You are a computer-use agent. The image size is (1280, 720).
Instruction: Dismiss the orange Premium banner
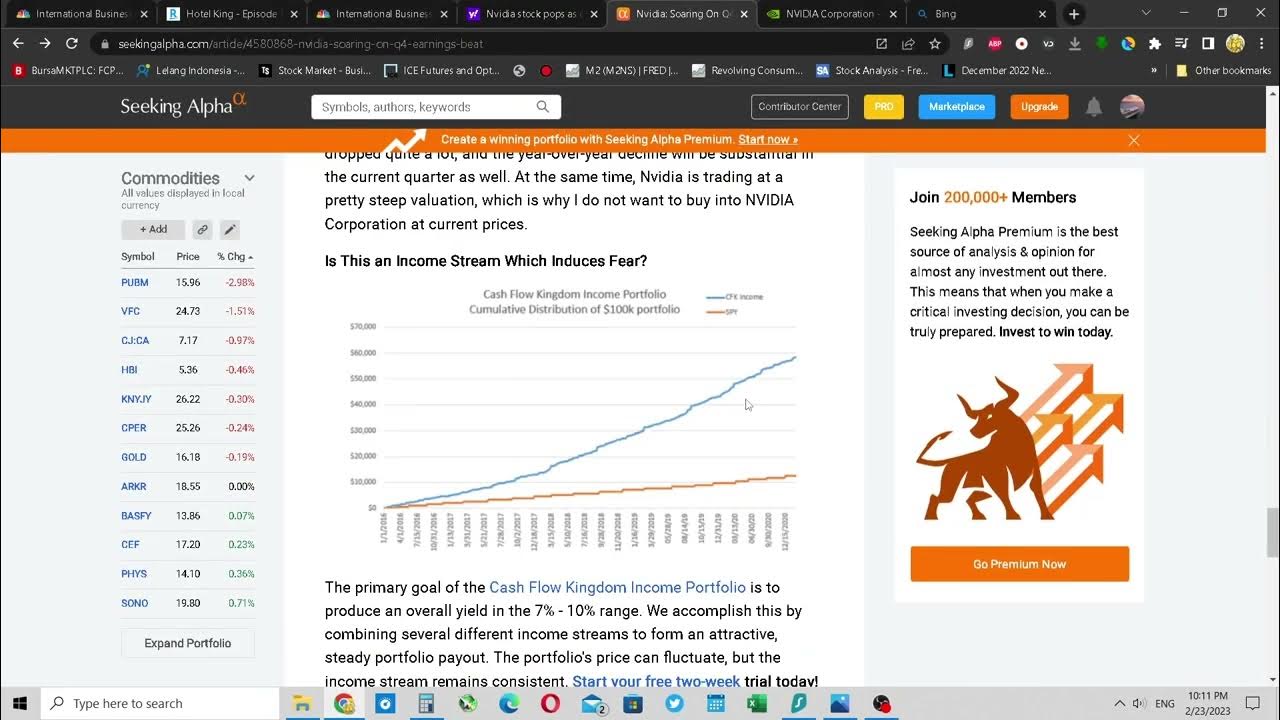1134,140
